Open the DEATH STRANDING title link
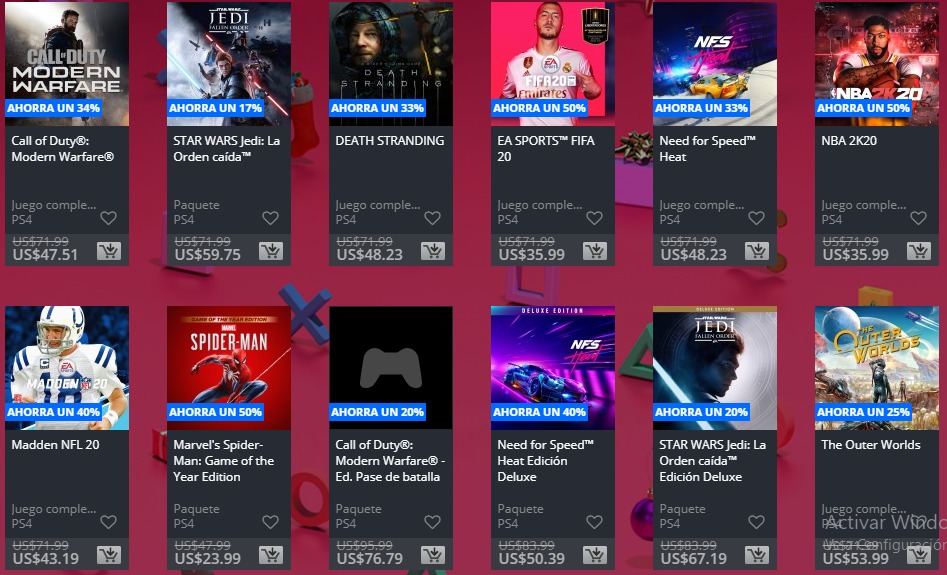This screenshot has height=575, width=947. point(390,141)
